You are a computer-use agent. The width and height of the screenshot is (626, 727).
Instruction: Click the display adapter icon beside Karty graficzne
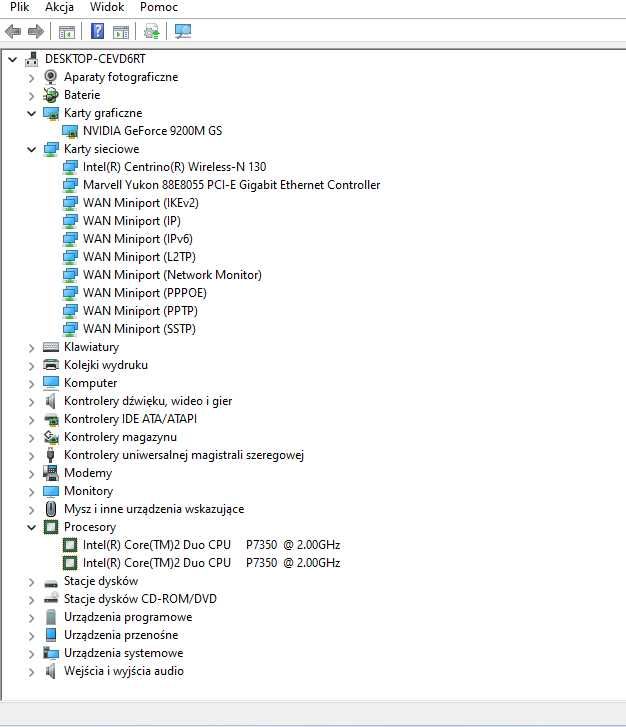coord(51,113)
